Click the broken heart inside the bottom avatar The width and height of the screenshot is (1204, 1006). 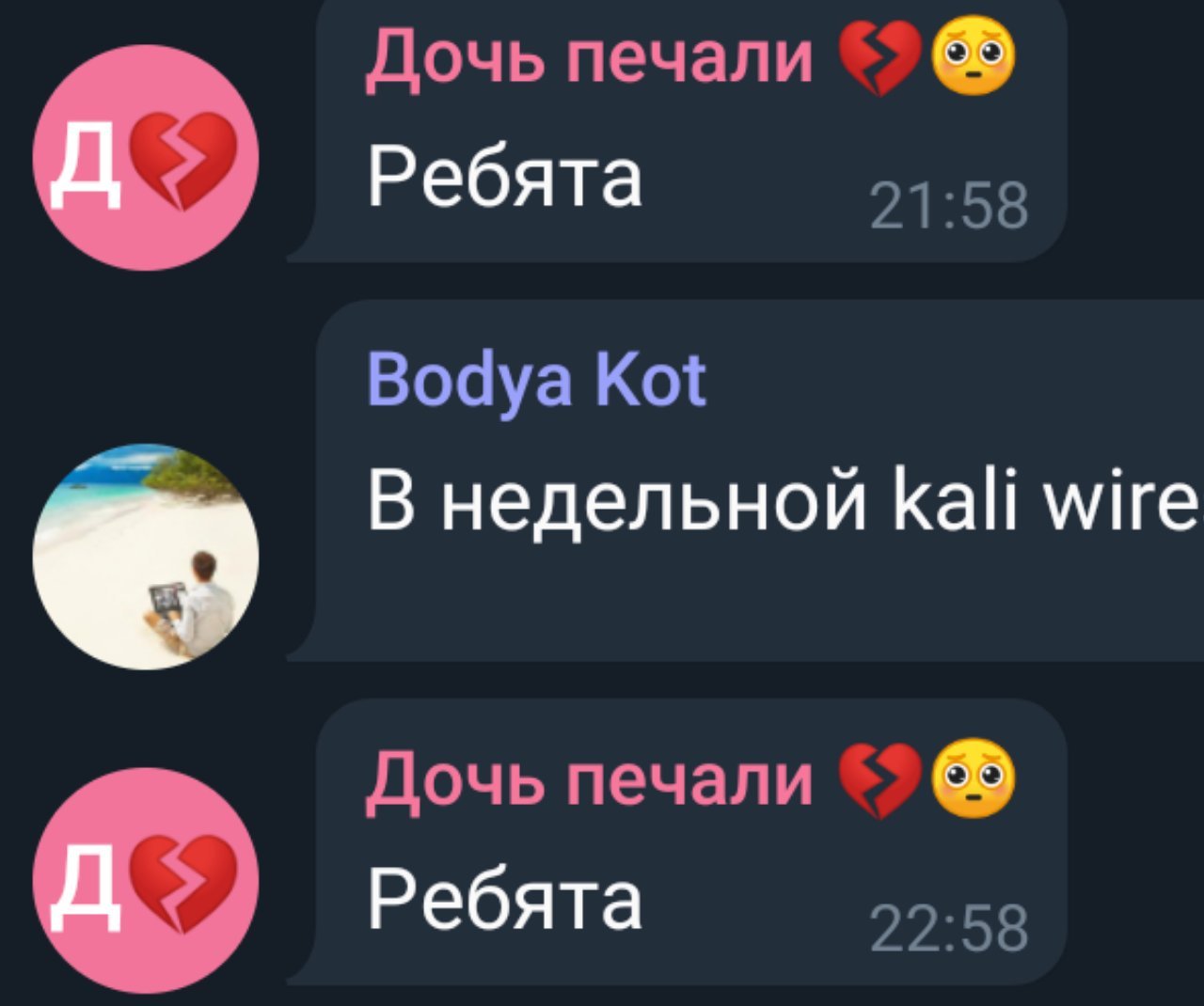tap(183, 883)
